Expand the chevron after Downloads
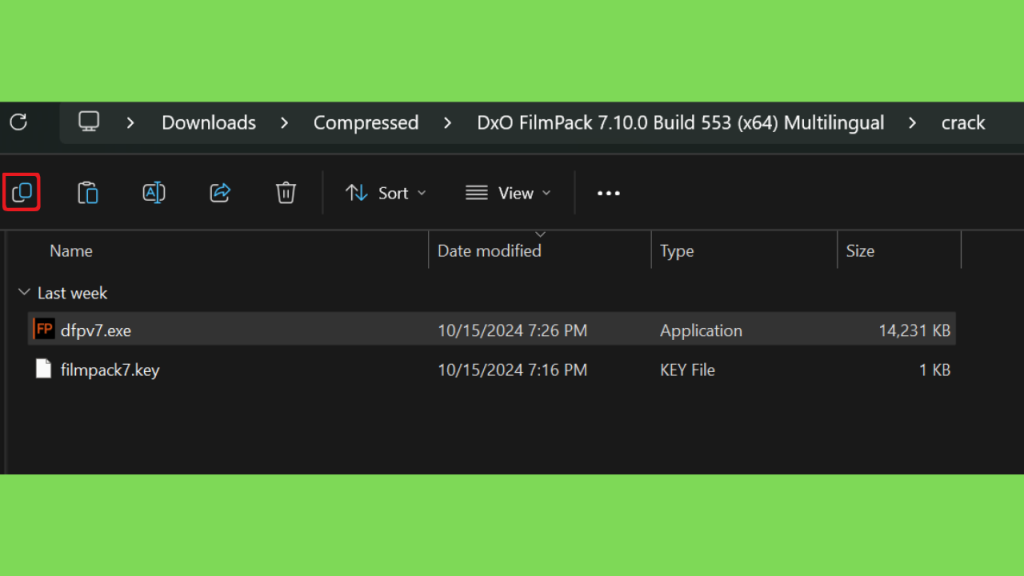Screen dimensions: 1024x576 284,123
